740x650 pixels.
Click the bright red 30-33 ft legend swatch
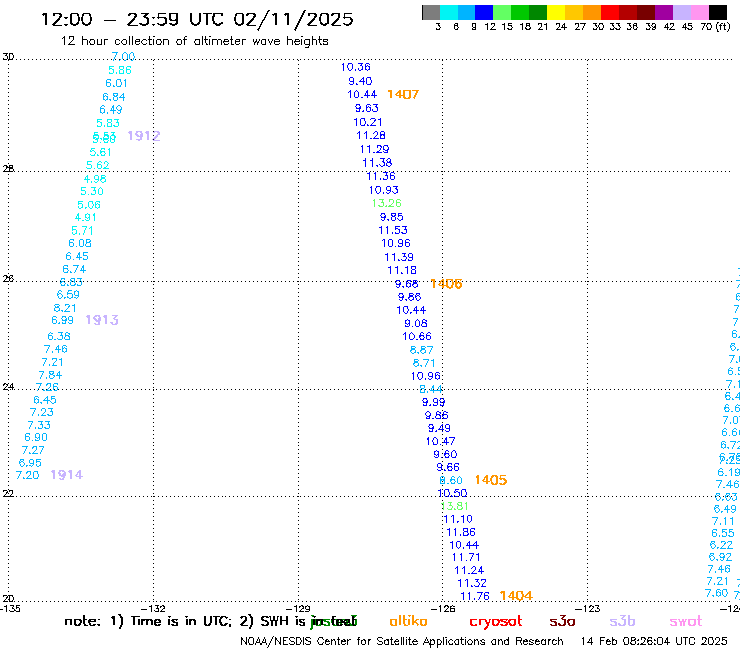610,12
